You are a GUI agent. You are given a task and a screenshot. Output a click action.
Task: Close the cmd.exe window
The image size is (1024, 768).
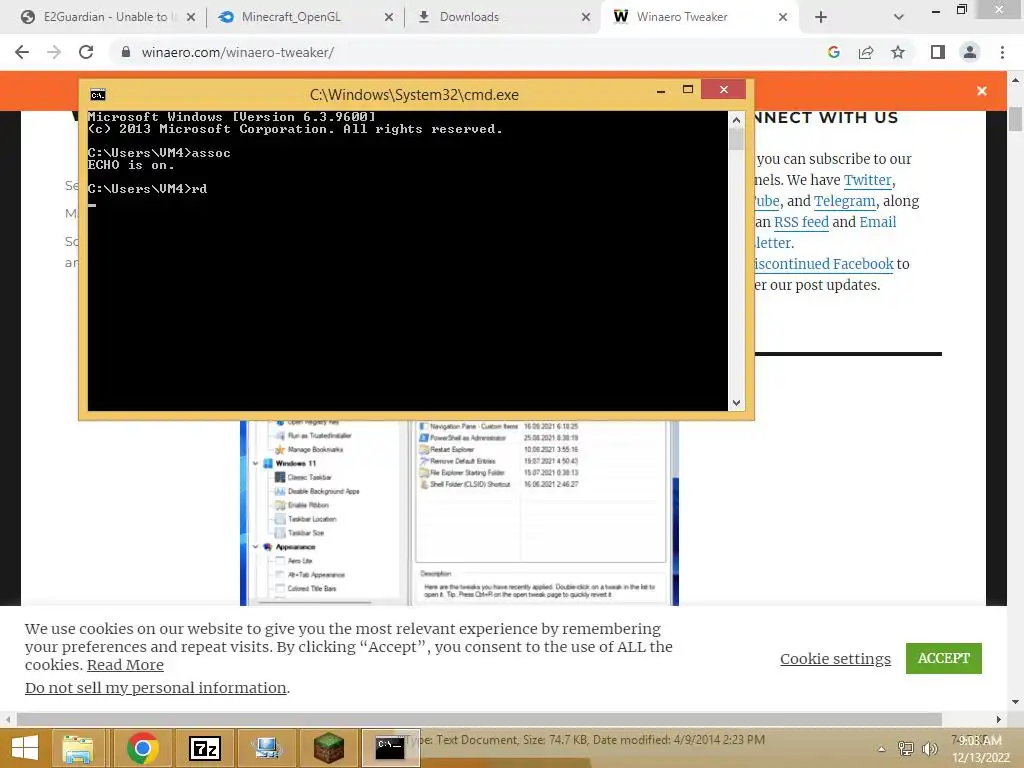point(724,89)
